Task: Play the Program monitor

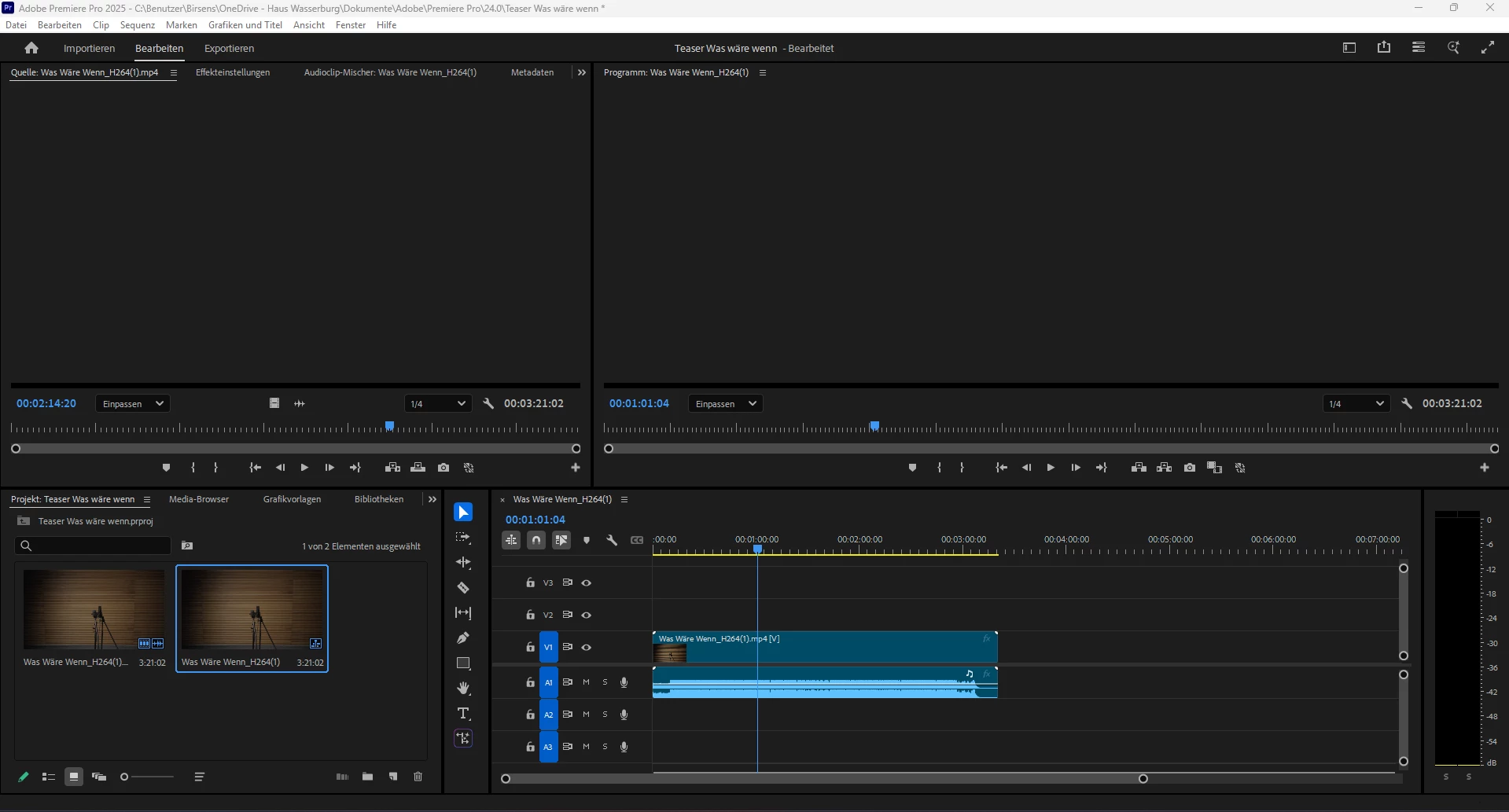Action: pos(1051,468)
